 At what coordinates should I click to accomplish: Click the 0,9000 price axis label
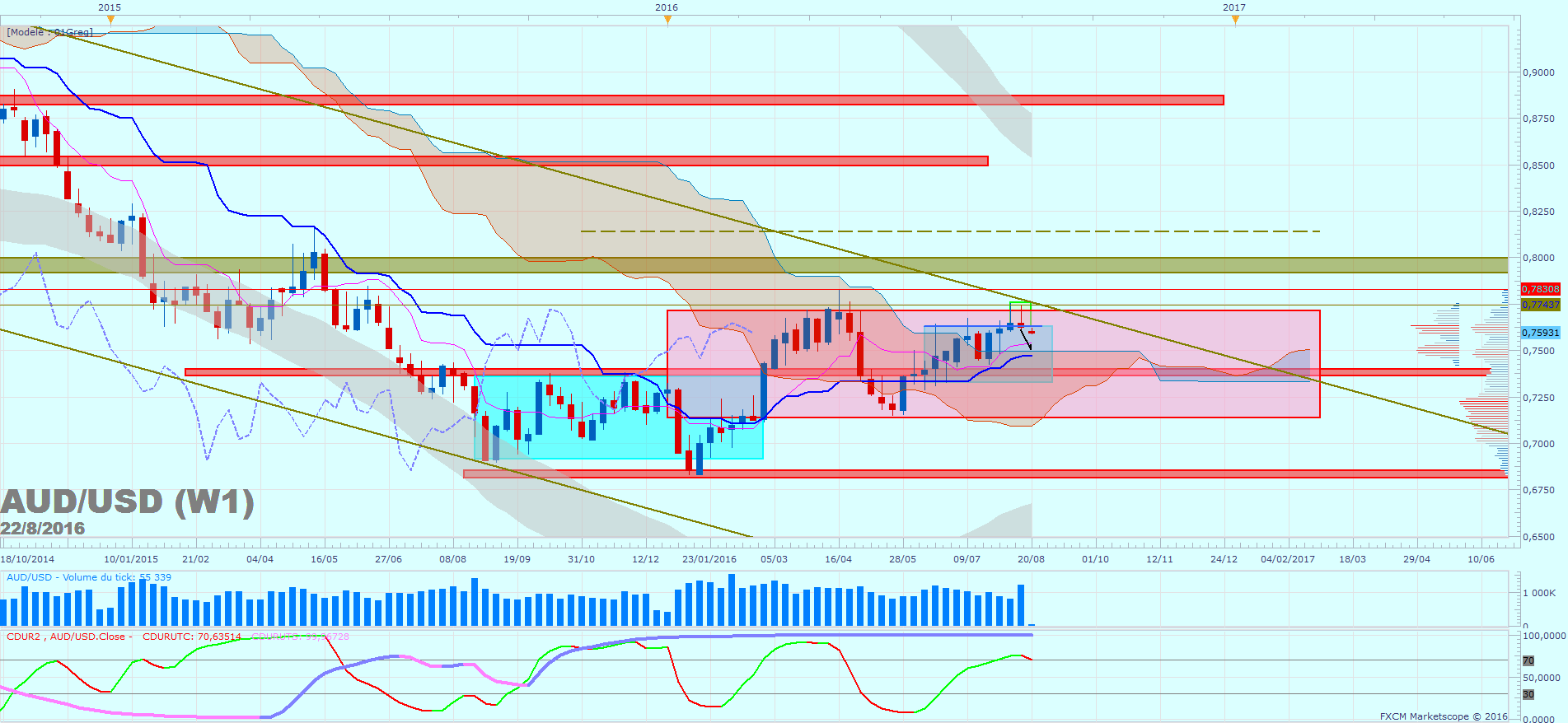click(x=1539, y=72)
